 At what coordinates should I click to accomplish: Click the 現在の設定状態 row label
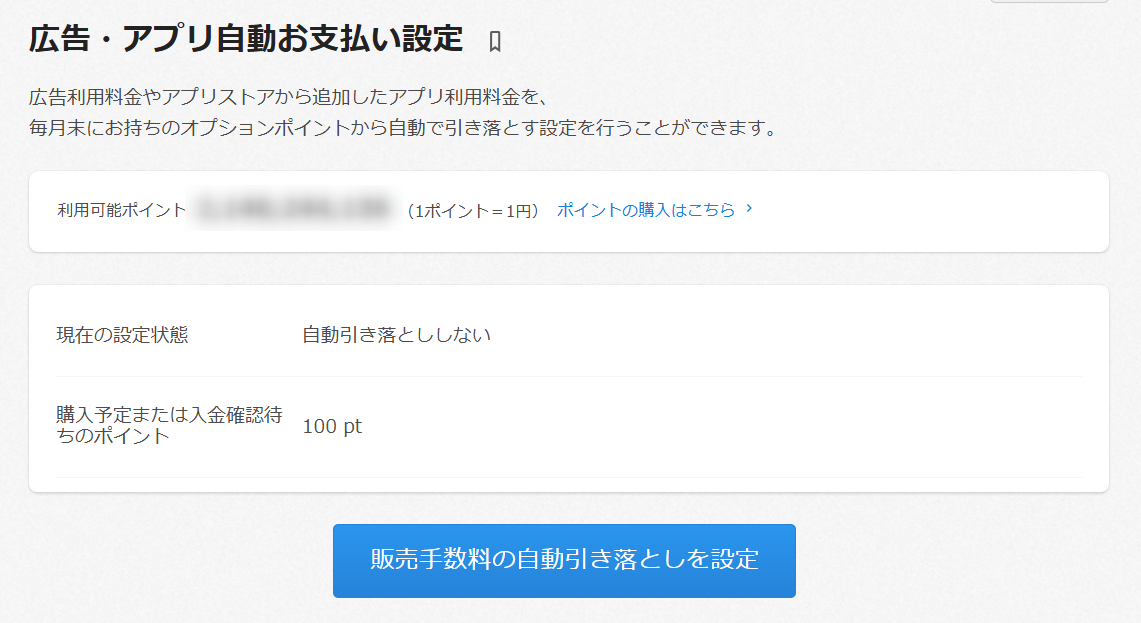[122, 335]
